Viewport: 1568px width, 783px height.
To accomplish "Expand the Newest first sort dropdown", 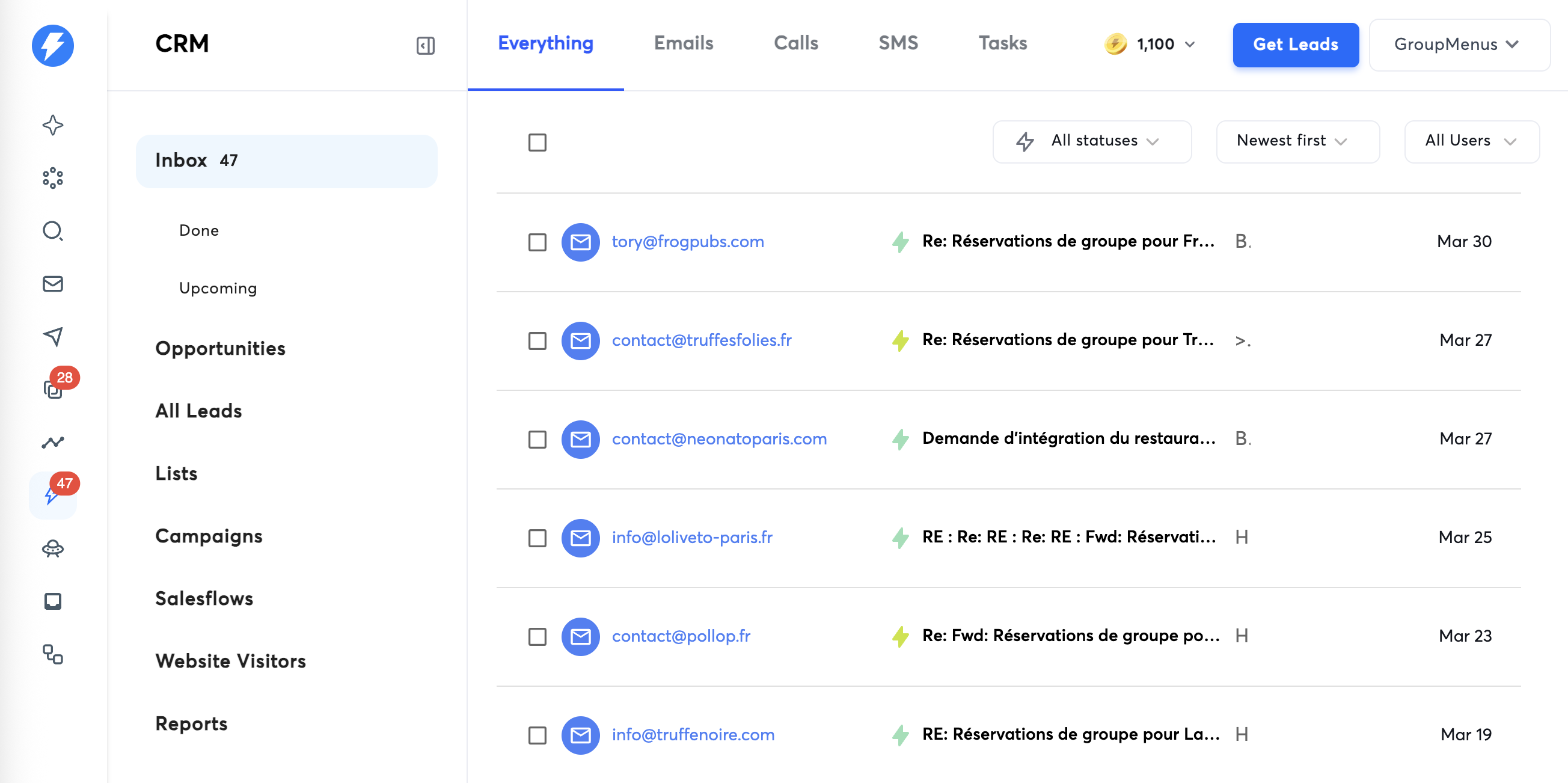I will 1297,141.
